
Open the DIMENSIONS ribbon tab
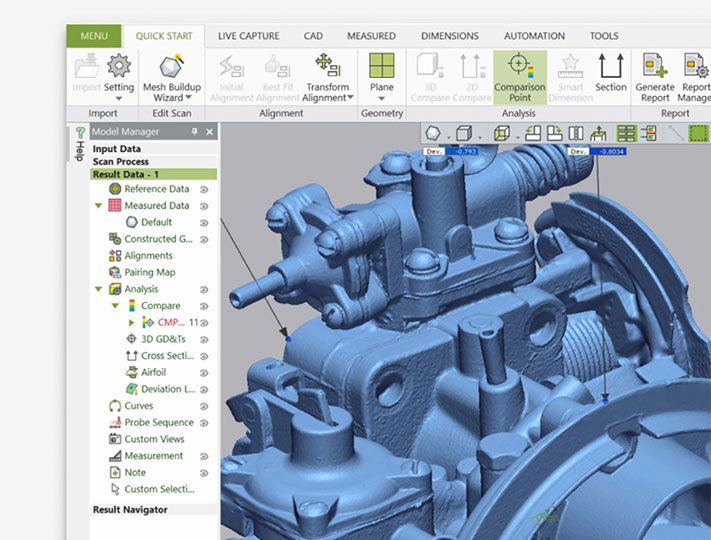pos(449,36)
